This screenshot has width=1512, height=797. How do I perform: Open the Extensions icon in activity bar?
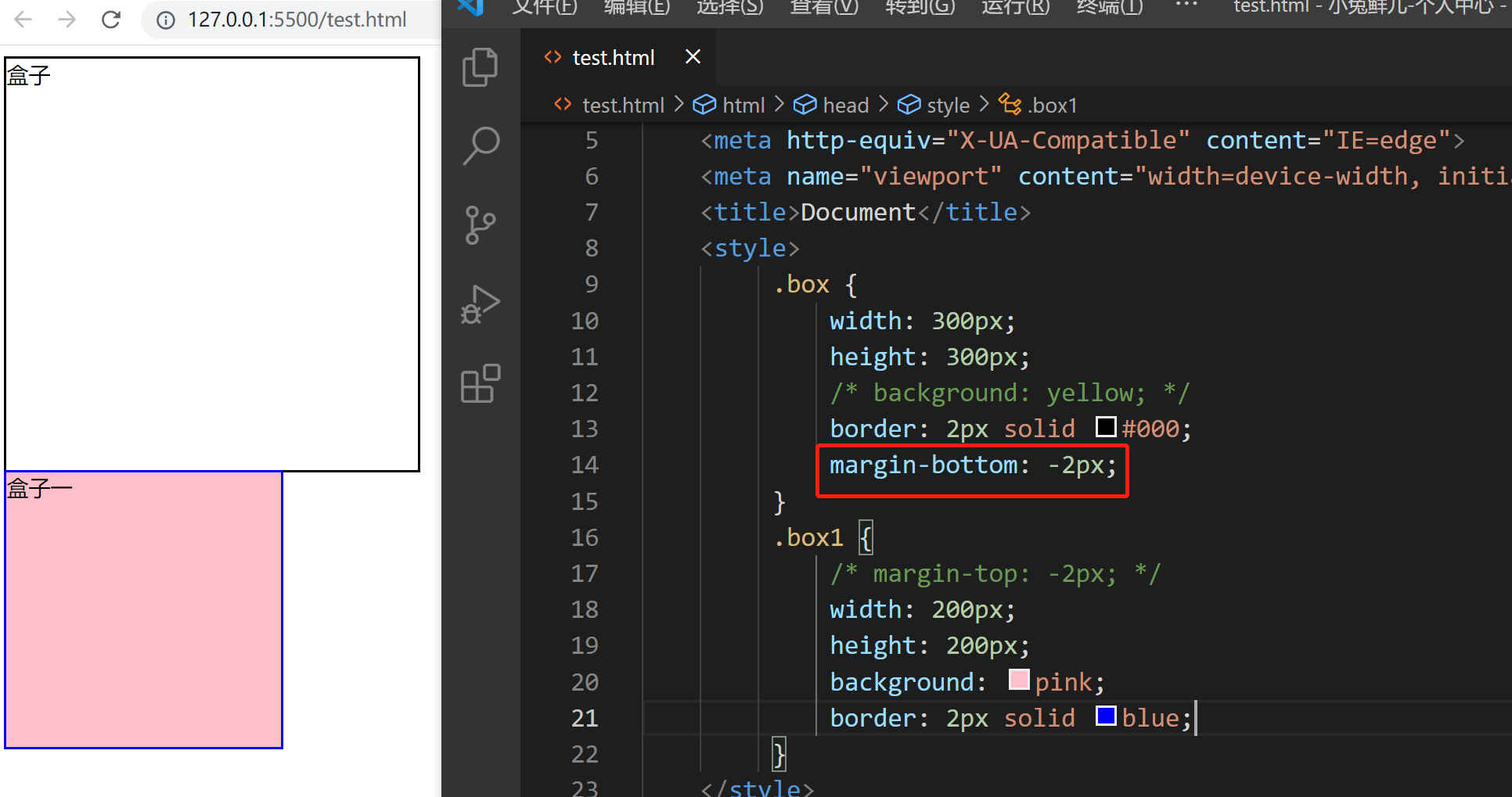click(x=480, y=382)
